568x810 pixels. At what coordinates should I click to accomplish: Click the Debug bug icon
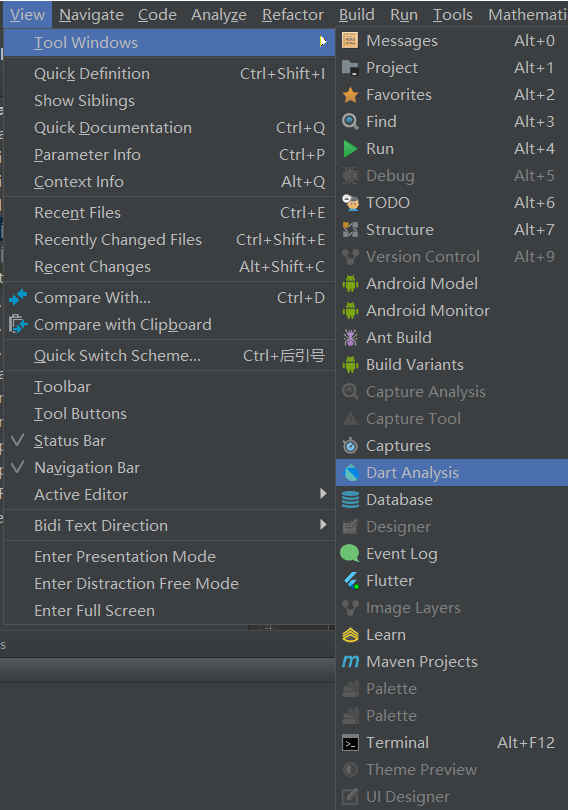(350, 176)
